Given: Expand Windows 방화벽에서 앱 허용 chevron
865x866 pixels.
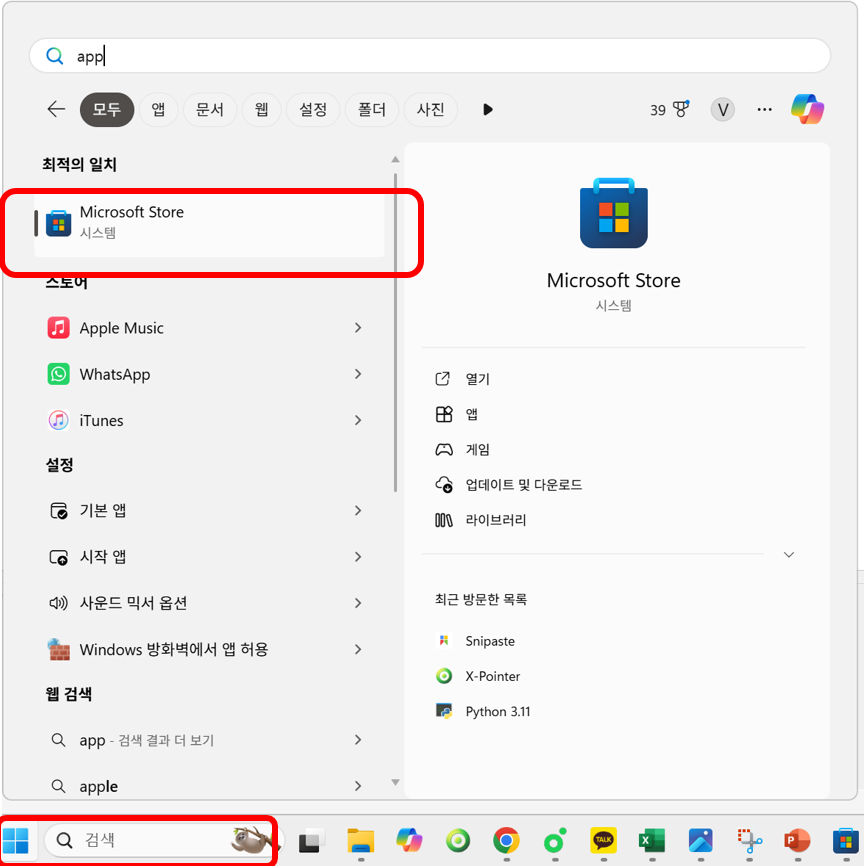Looking at the screenshot, I should click(x=358, y=650).
